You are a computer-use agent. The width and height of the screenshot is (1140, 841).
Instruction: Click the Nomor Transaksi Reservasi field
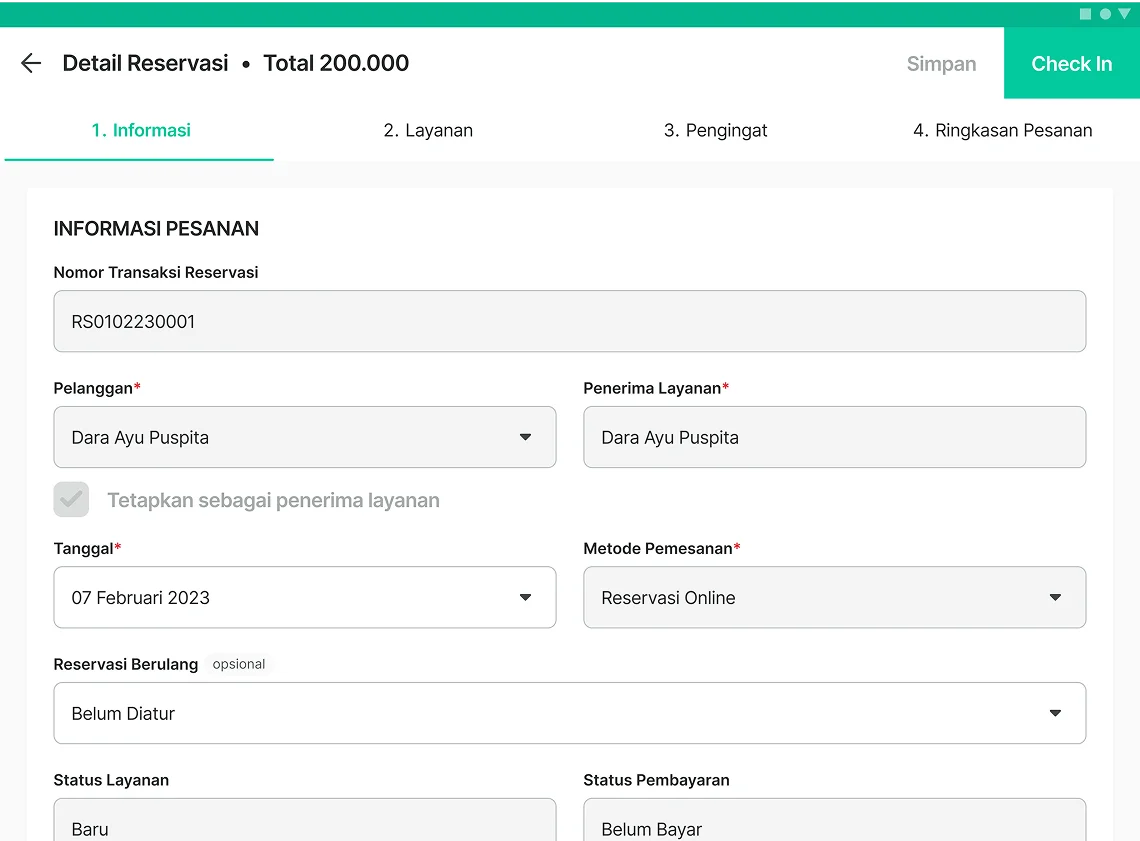point(569,321)
